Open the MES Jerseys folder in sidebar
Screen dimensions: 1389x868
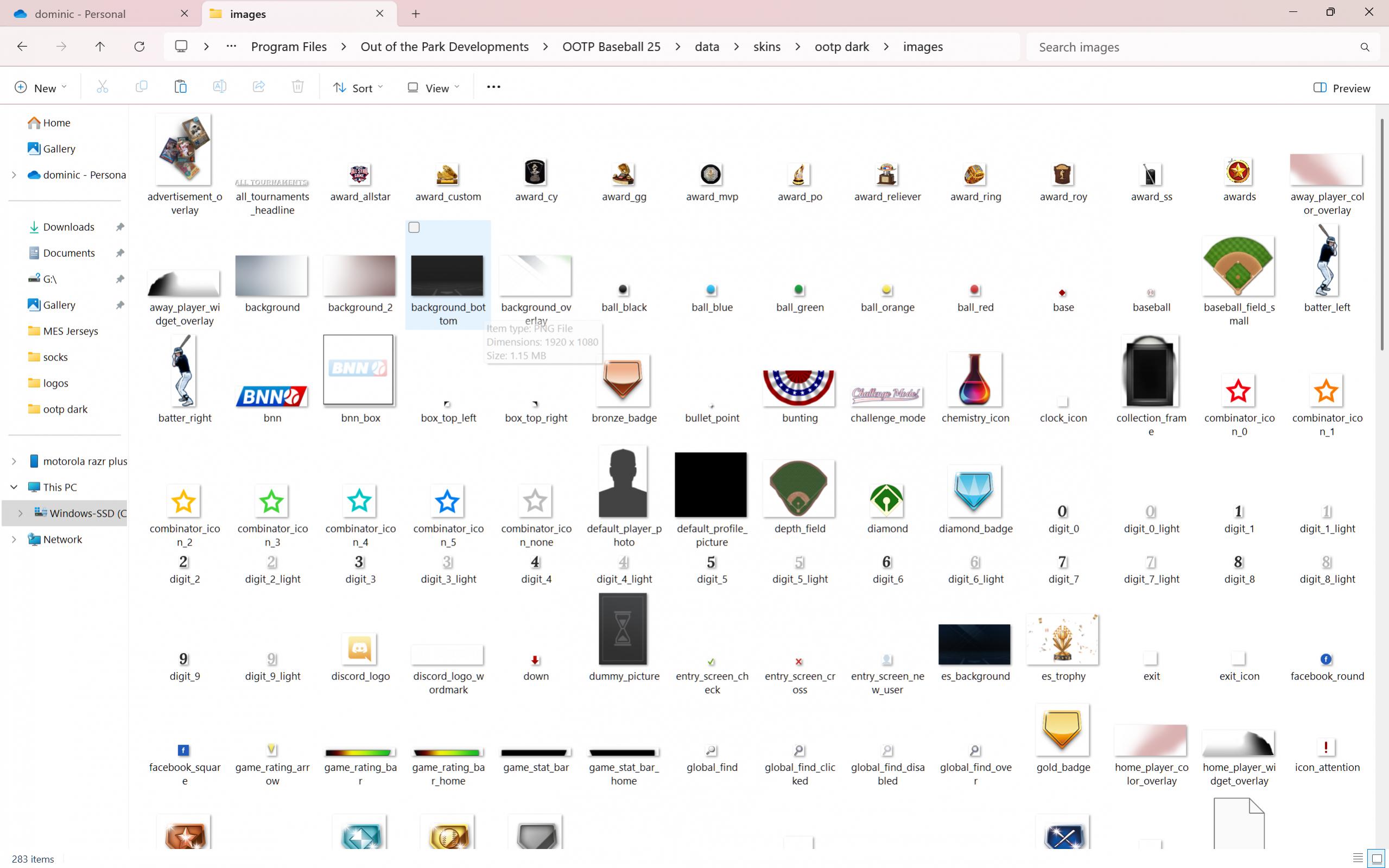(x=70, y=331)
